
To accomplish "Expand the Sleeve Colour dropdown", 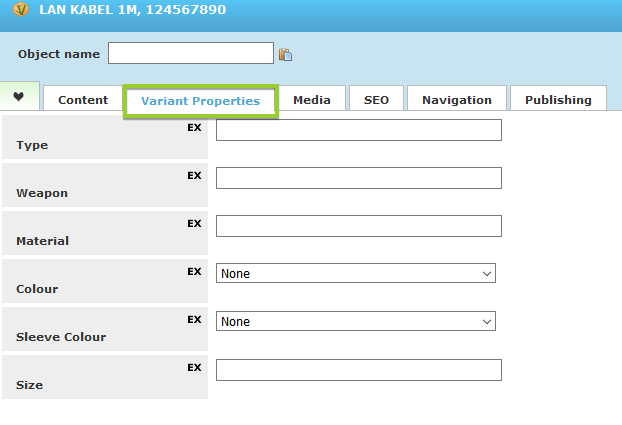I will tap(356, 321).
